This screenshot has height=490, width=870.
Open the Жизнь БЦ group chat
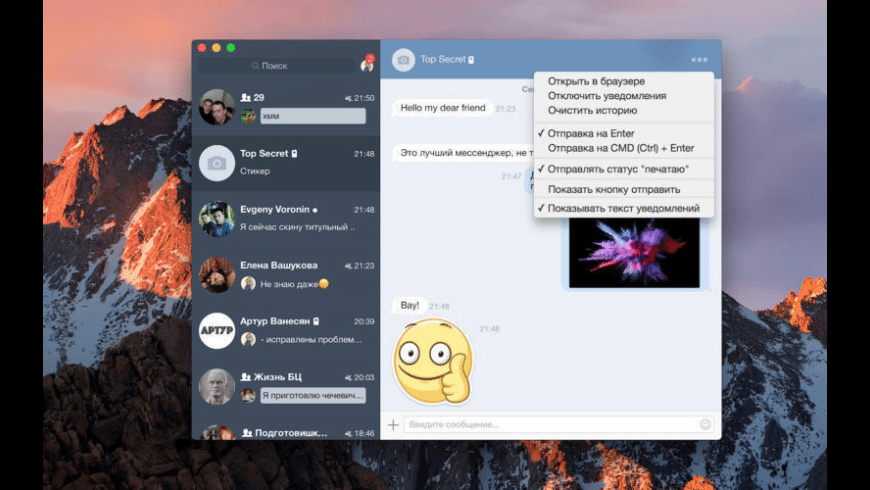(286, 387)
